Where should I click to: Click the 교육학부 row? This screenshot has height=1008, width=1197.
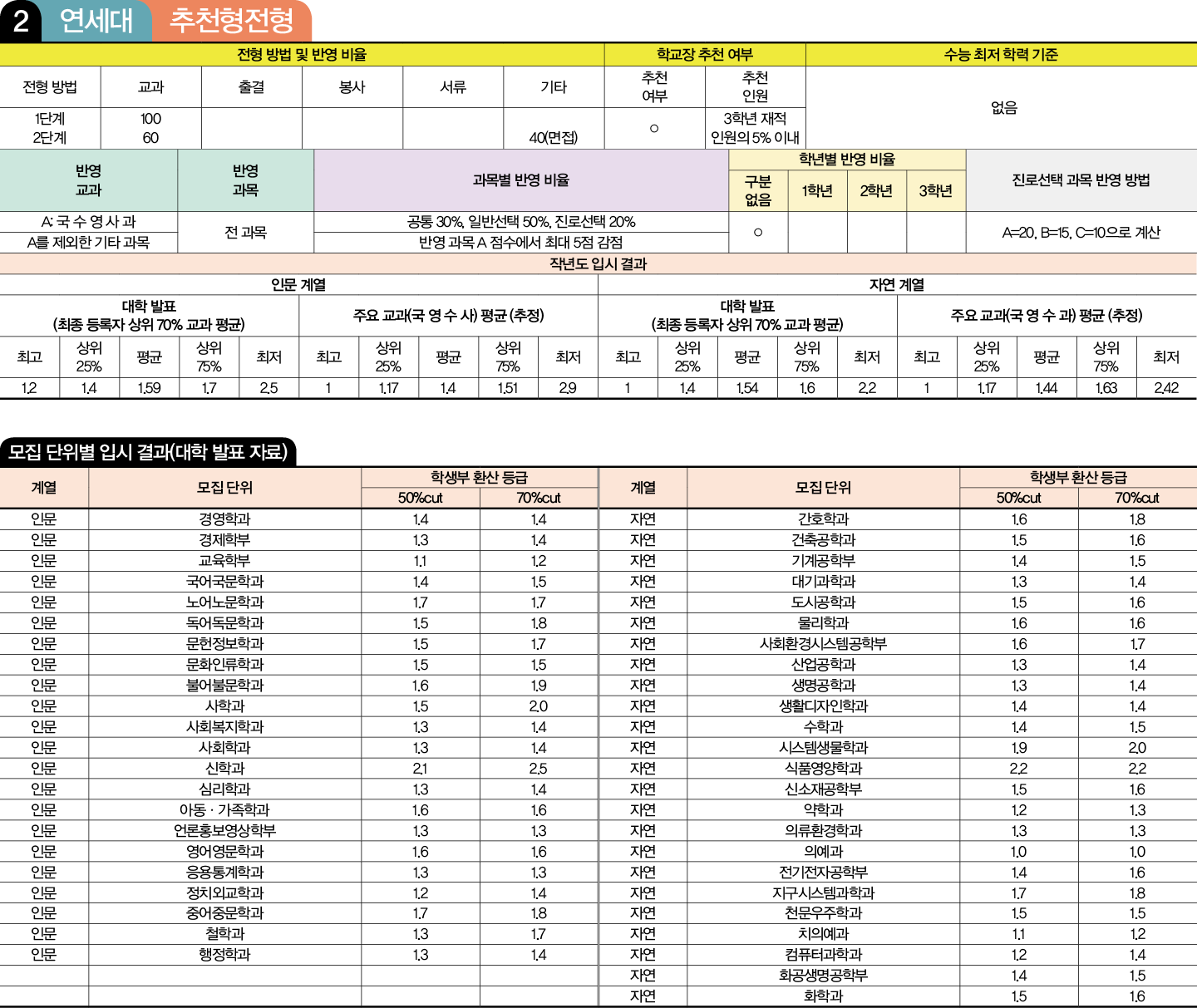click(x=299, y=561)
